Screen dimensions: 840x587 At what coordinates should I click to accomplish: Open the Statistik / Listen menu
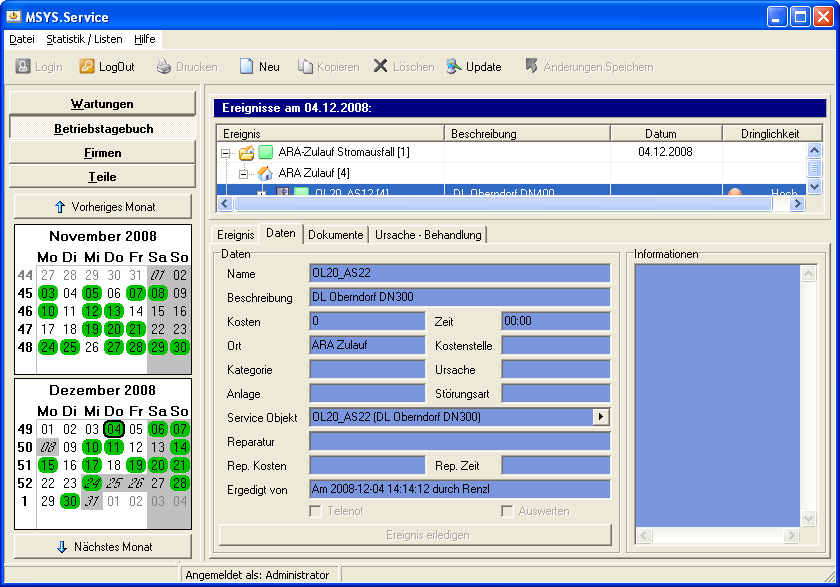(x=84, y=39)
